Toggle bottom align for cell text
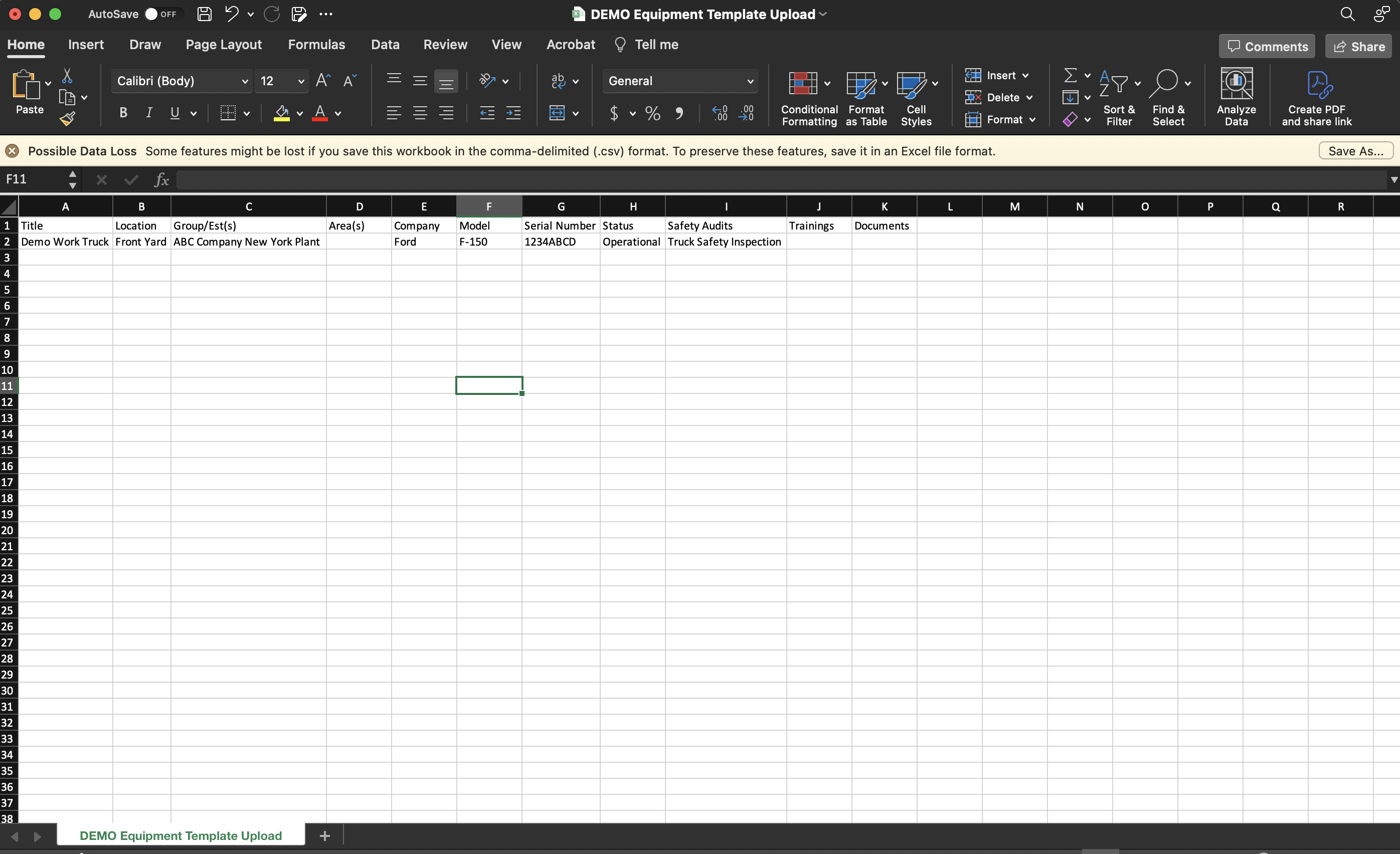 (446, 81)
